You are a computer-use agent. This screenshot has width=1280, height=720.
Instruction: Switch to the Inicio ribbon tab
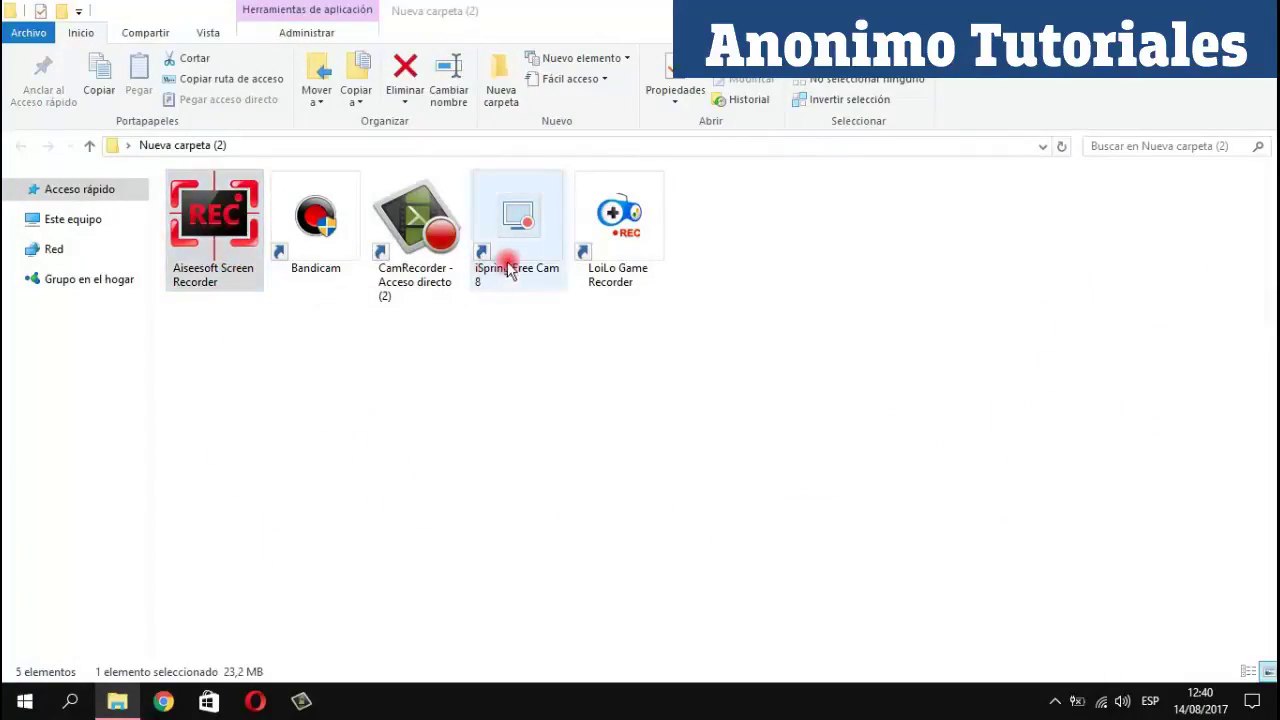point(81,33)
